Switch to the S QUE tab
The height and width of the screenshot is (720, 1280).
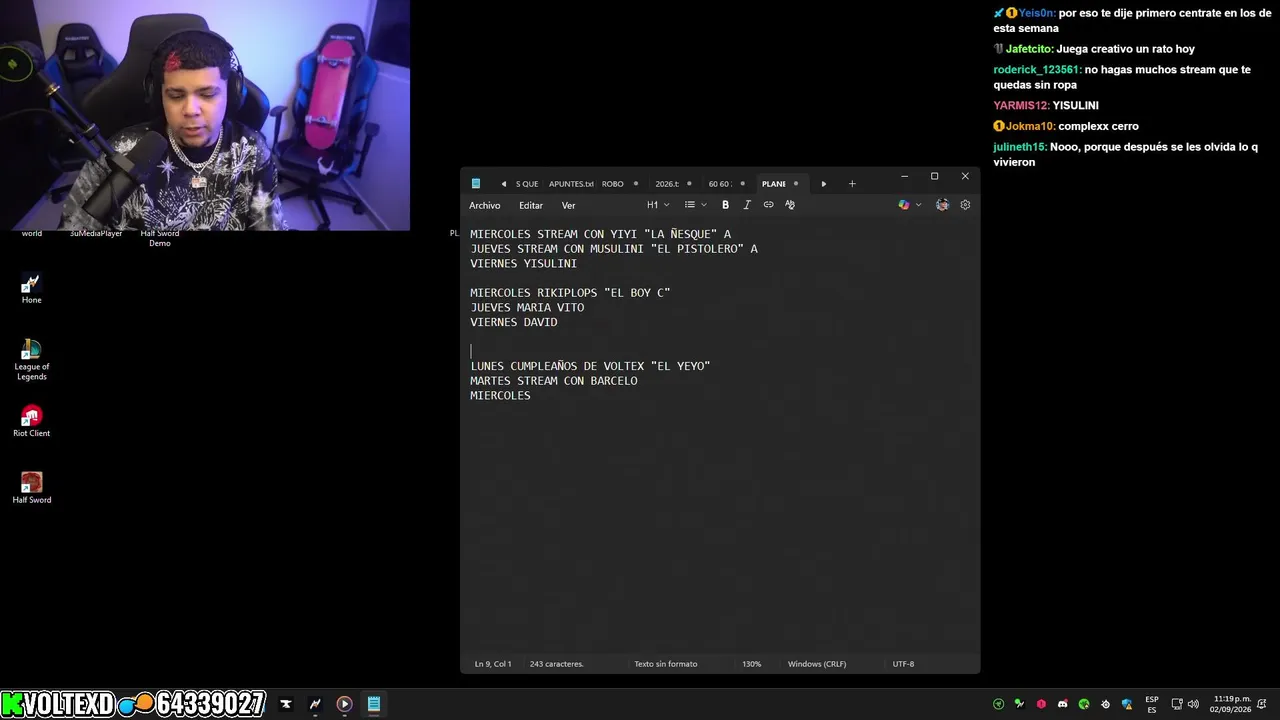527,184
